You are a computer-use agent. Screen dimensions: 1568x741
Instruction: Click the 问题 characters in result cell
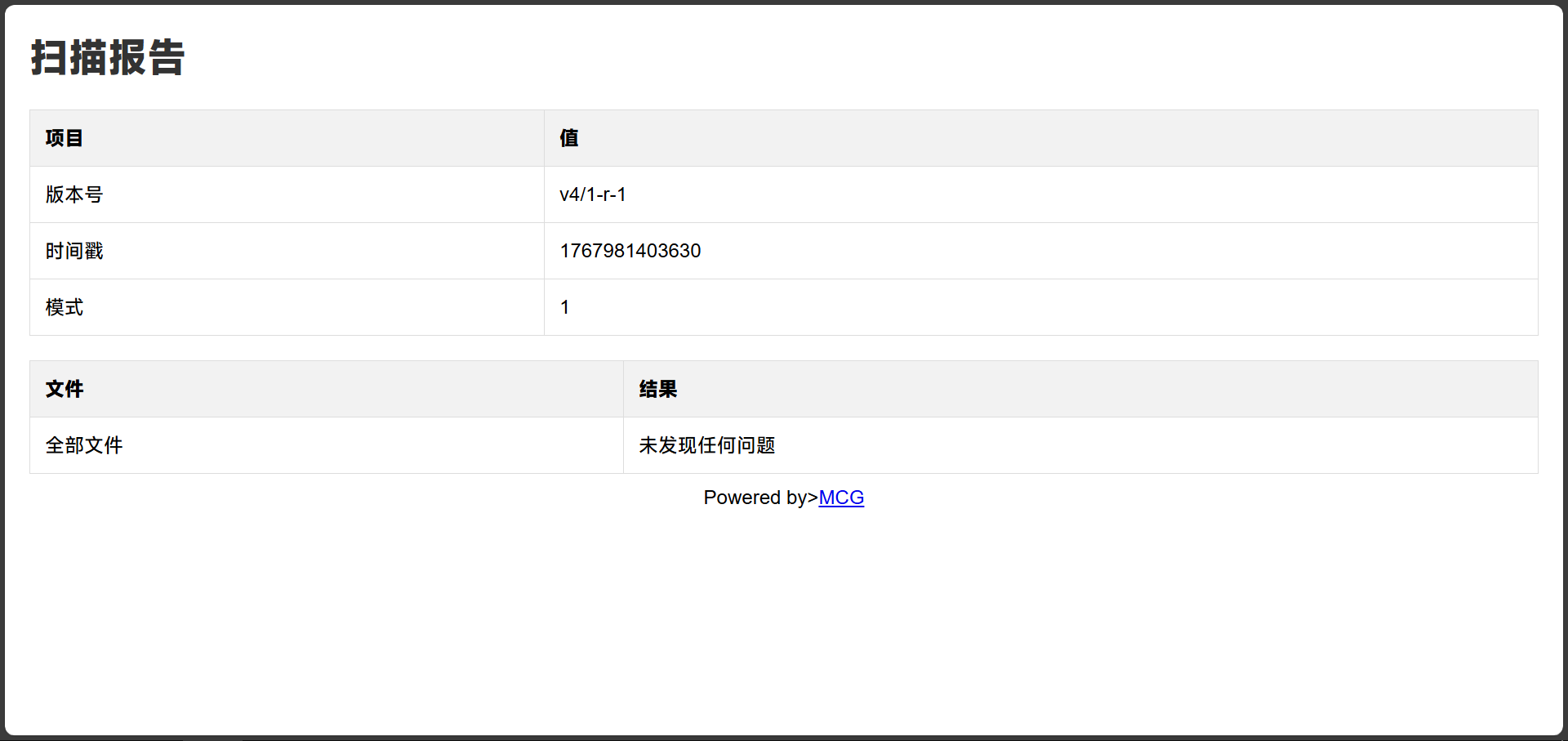pos(756,445)
